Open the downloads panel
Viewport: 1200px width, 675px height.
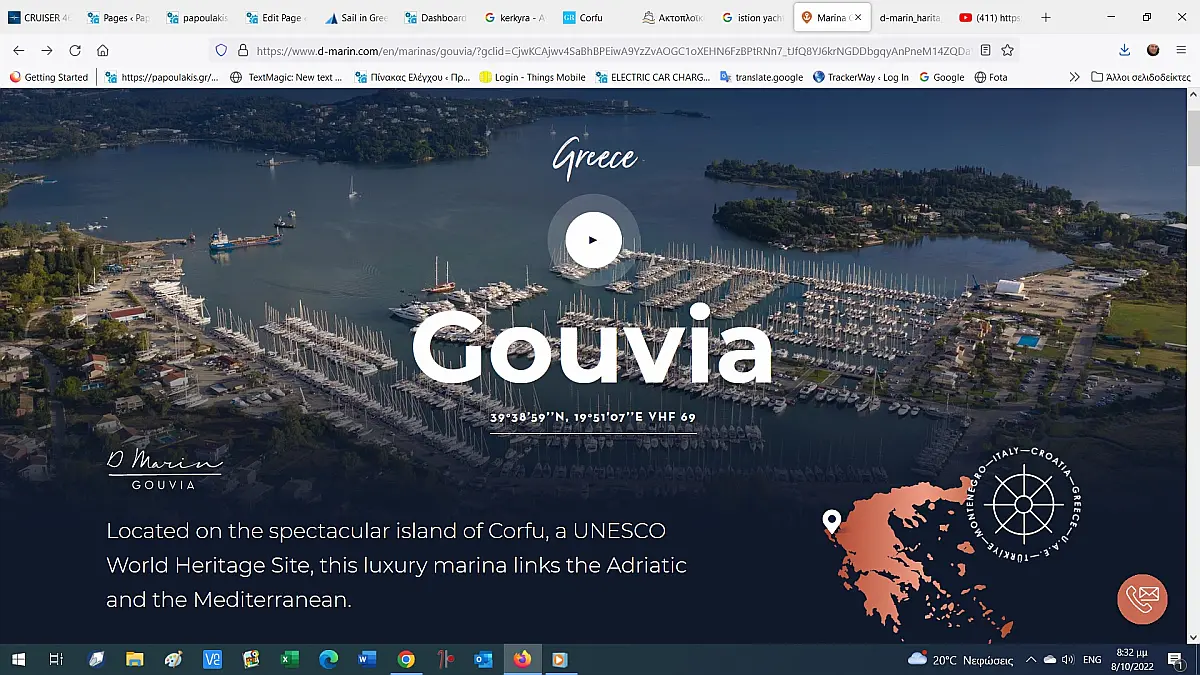pos(1125,50)
